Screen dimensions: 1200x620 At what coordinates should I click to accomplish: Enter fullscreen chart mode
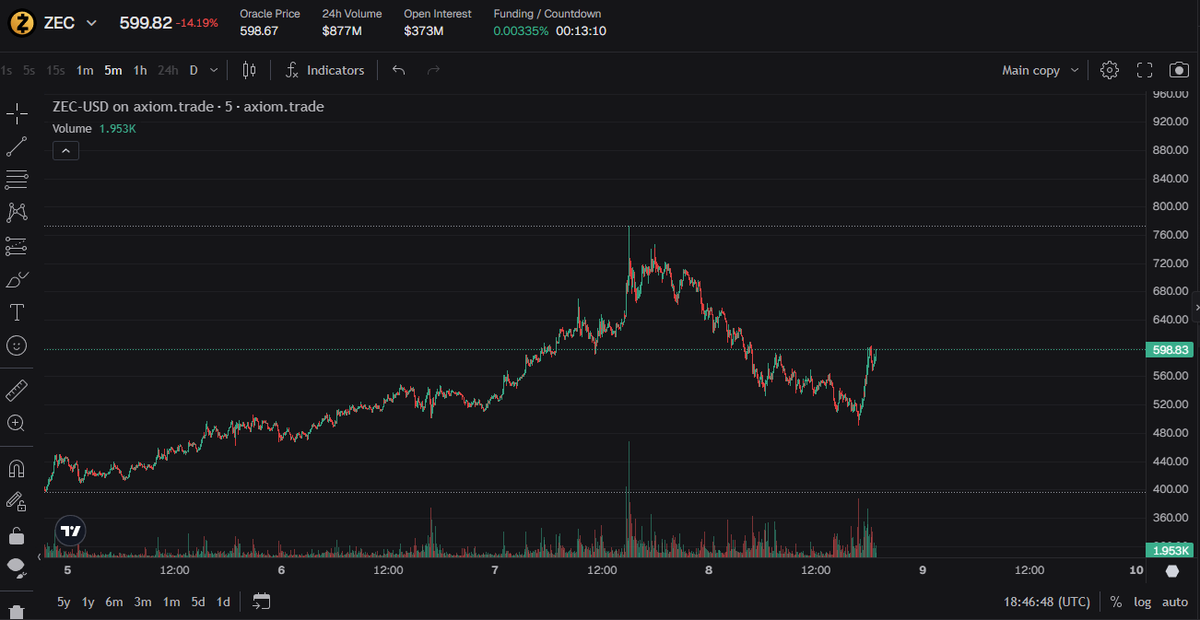point(1145,70)
